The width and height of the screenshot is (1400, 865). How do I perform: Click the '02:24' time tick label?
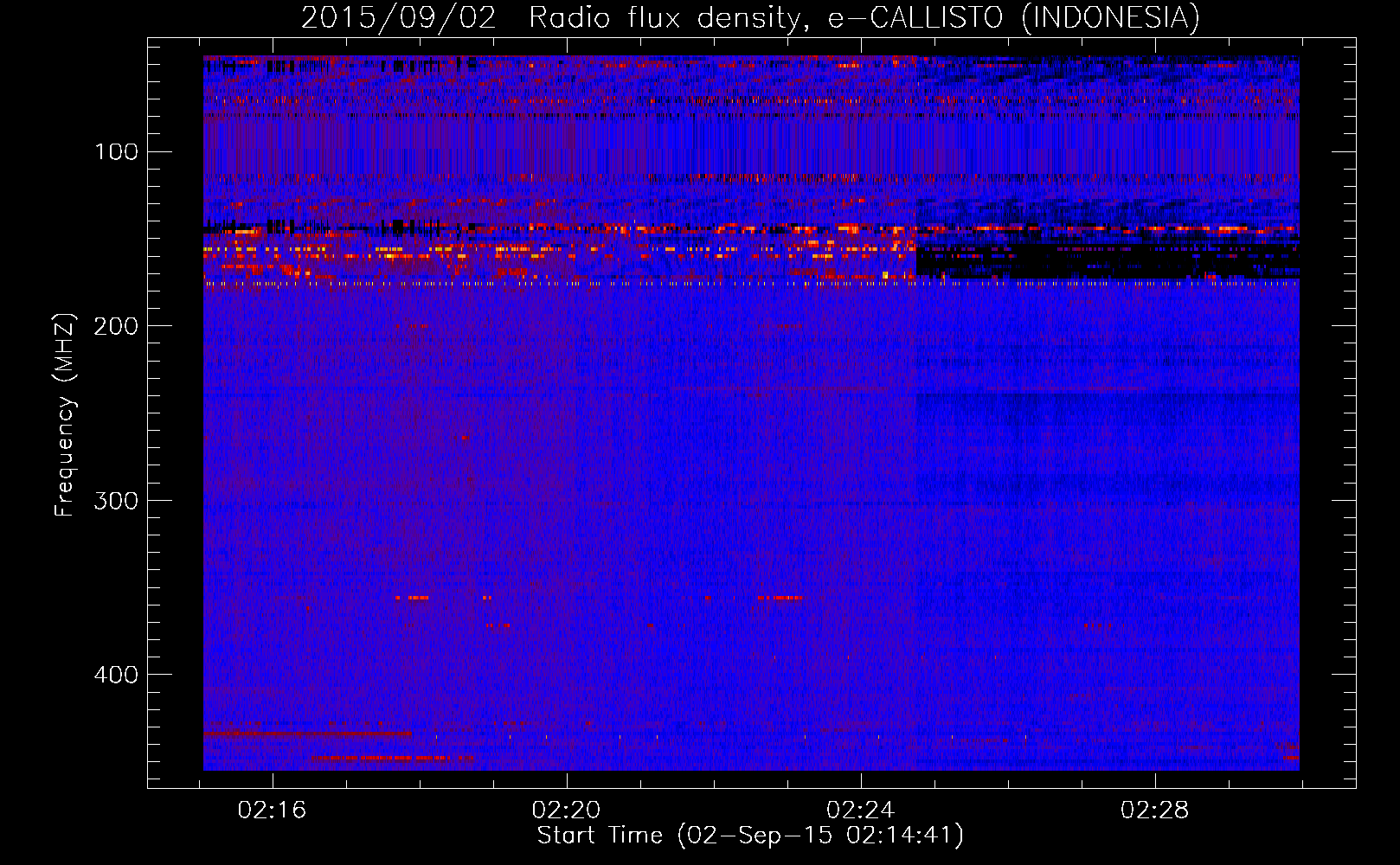coord(861,811)
